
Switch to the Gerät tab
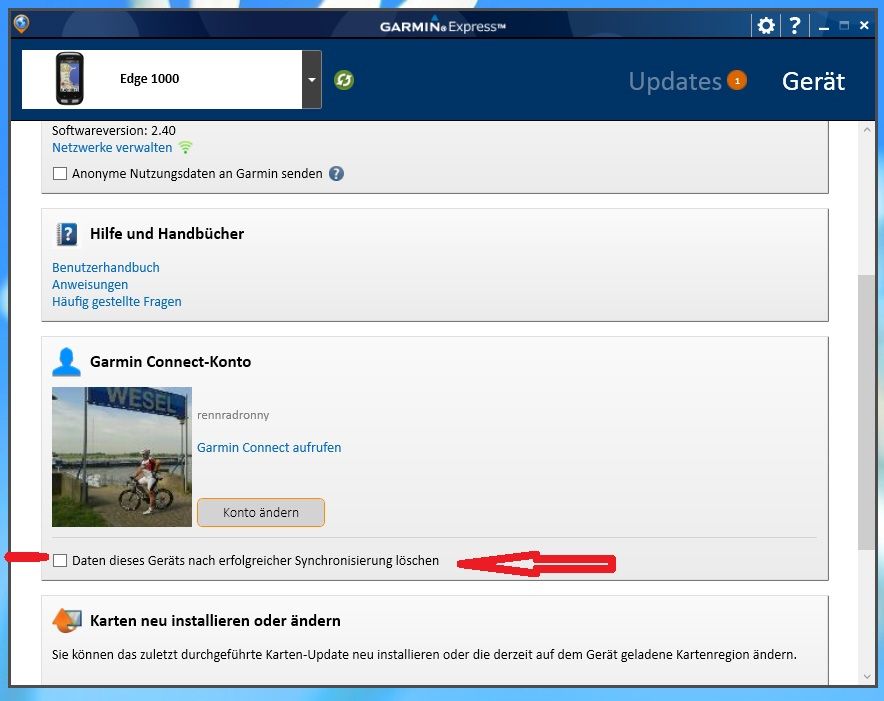[x=813, y=81]
